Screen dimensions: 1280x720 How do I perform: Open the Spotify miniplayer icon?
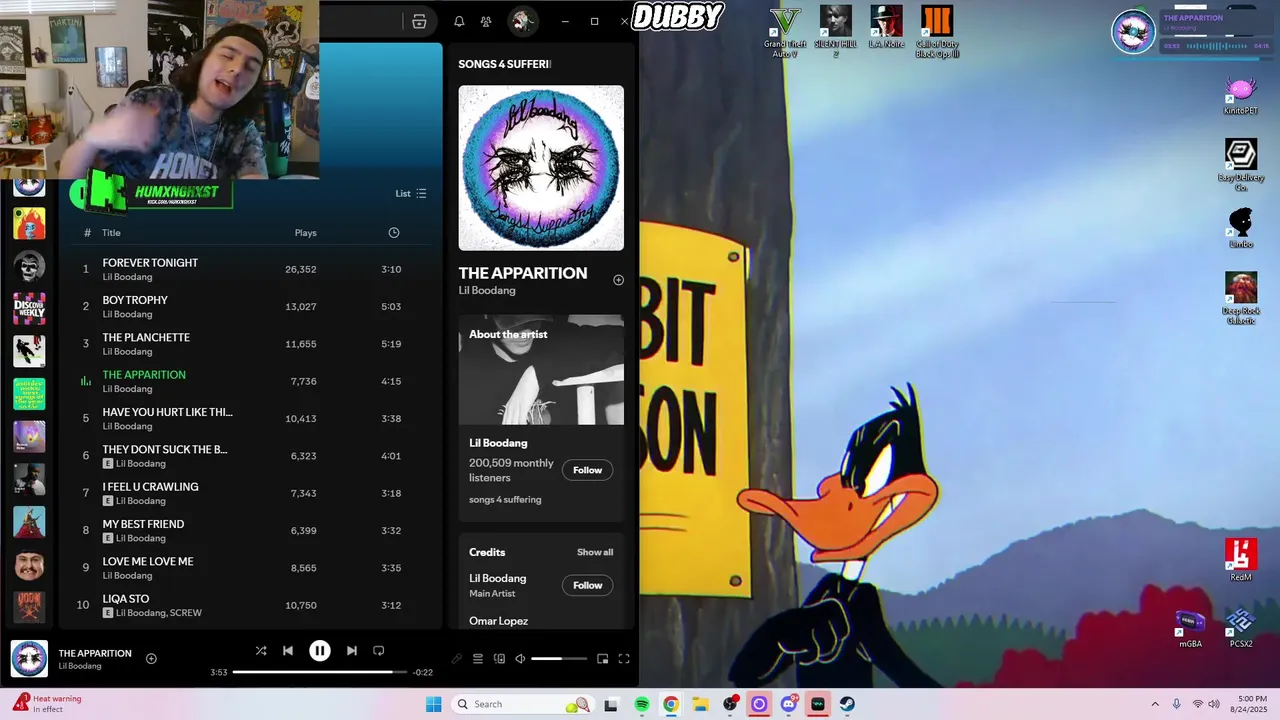[603, 659]
